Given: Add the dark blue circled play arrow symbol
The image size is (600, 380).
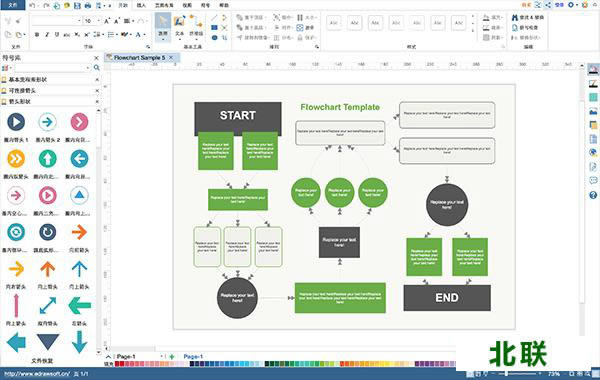Looking at the screenshot, I should (16, 122).
